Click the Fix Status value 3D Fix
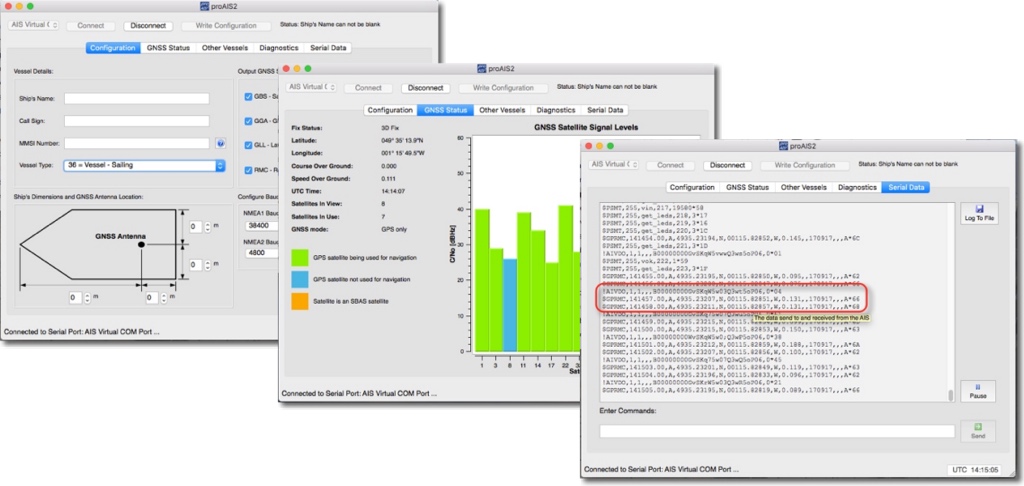The image size is (1024, 486). 391,128
